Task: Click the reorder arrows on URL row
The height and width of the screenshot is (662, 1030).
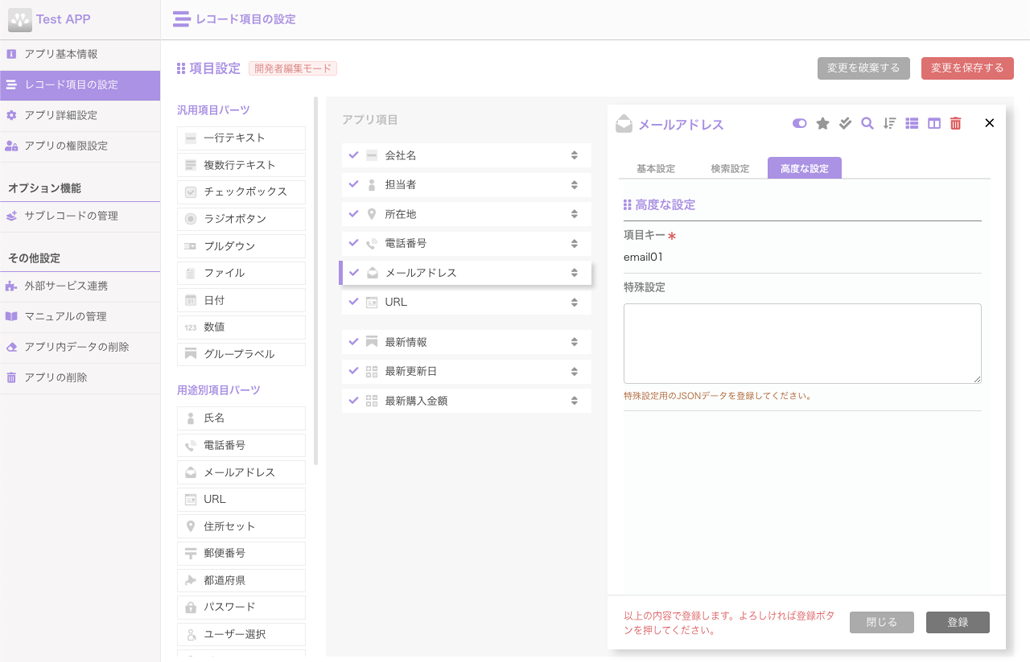Action: pyautogui.click(x=574, y=302)
